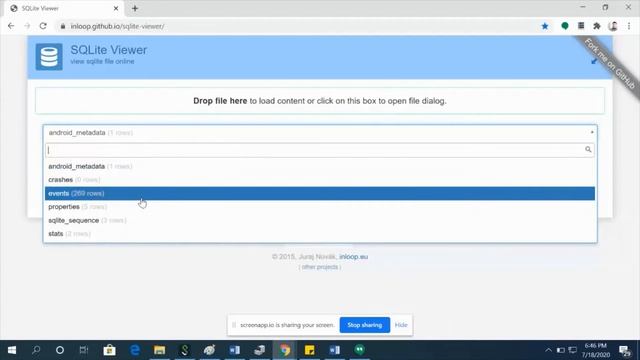Image resolution: width=640 pixels, height=360 pixels.
Task: Switch to Chrome on the taskbar
Action: click(x=285, y=350)
